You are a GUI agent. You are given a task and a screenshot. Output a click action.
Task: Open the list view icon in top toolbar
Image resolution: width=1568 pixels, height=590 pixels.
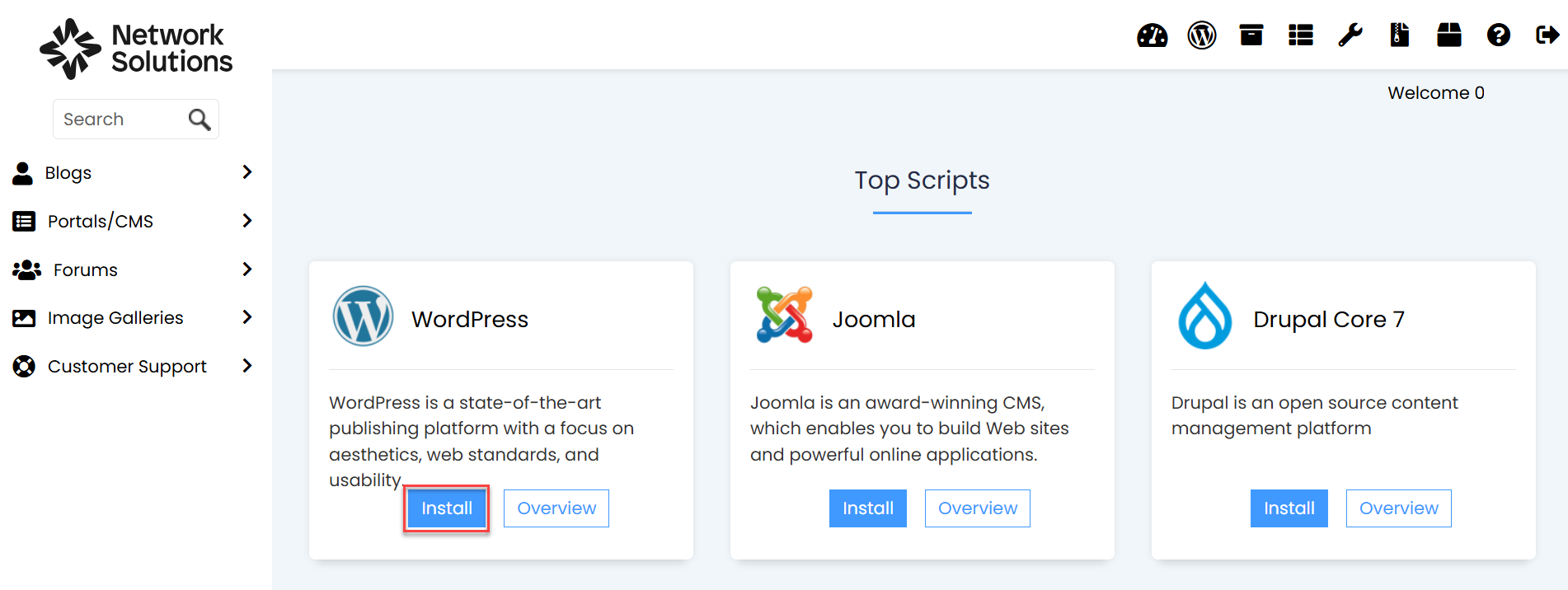pyautogui.click(x=1301, y=35)
